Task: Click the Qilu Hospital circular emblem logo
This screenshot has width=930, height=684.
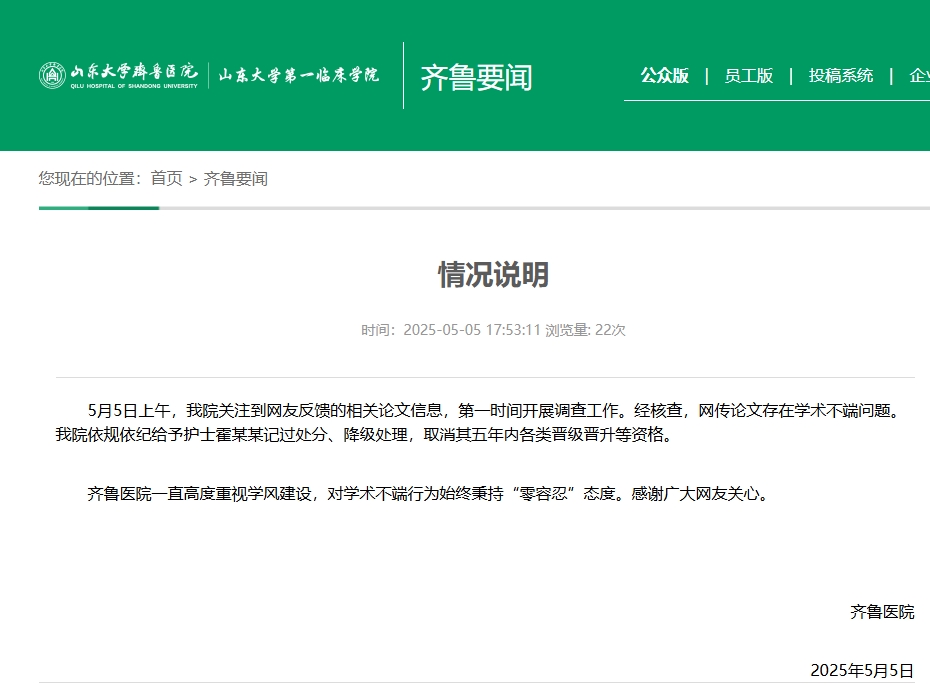Action: 52,75
